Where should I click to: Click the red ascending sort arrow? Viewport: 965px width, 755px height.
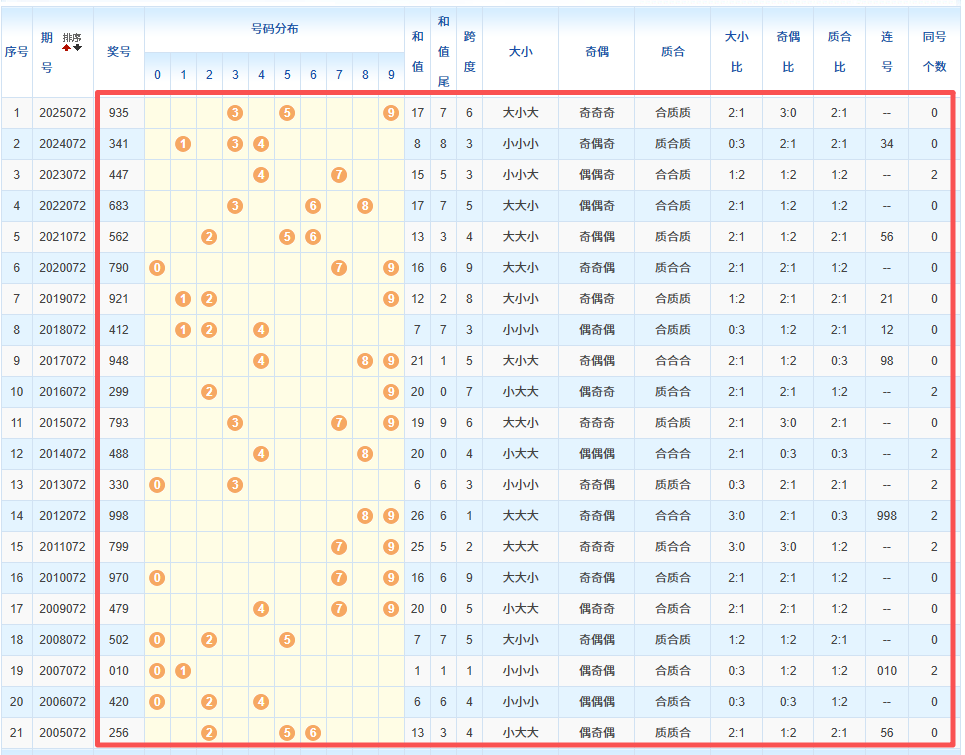coord(67,47)
